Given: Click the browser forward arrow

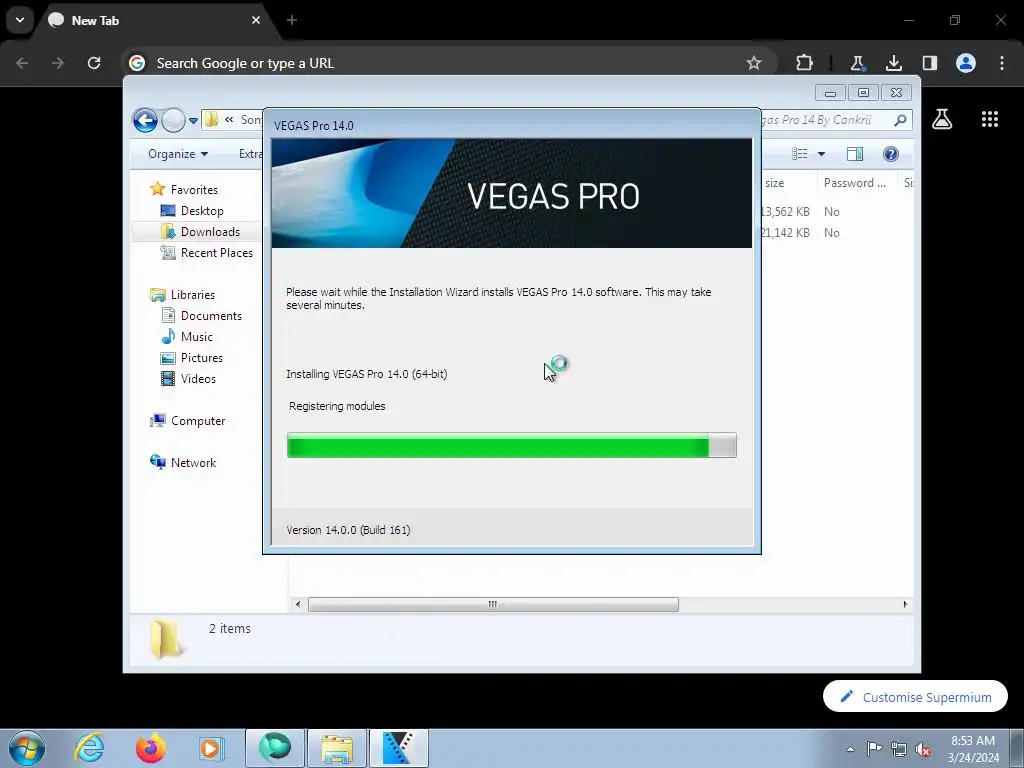Looking at the screenshot, I should [x=58, y=63].
